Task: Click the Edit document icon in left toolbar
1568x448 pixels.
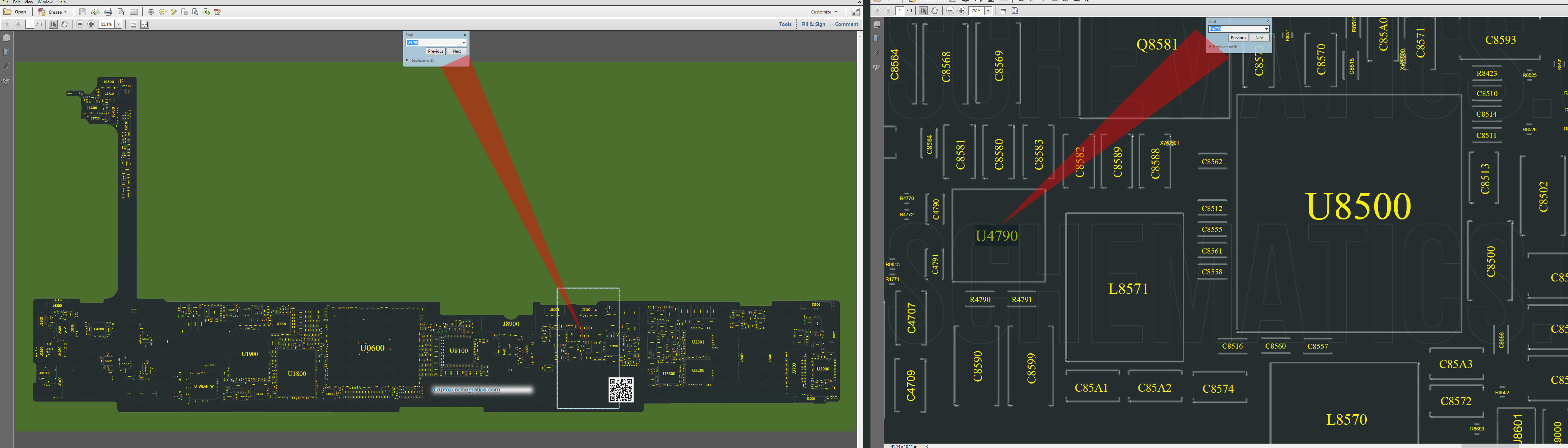Action: [x=121, y=12]
